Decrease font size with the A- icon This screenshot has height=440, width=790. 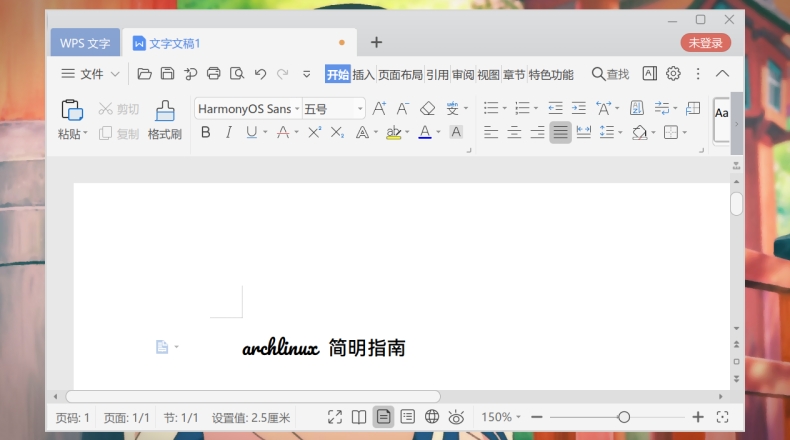coord(402,108)
